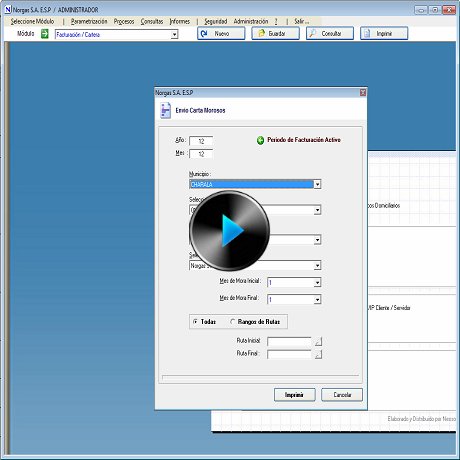The image size is (460, 460).
Task: Click the green Período de Facturación Activo icon
Action: point(260,140)
